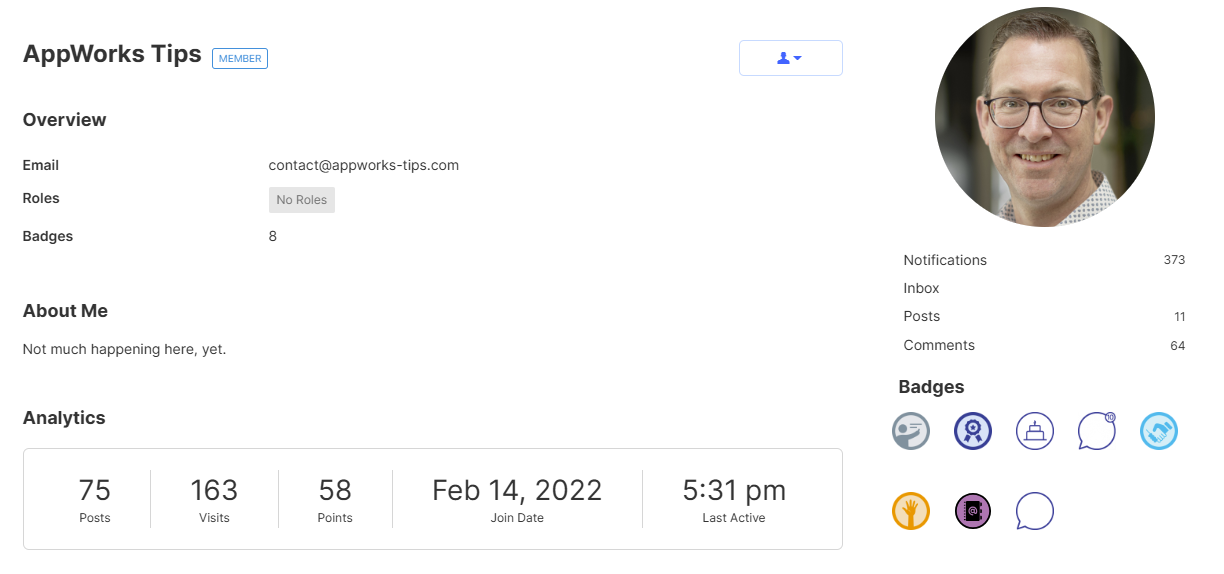Viewport: 1224px width, 574px height.
Task: Click the gray presenter badge icon
Action: [911, 431]
